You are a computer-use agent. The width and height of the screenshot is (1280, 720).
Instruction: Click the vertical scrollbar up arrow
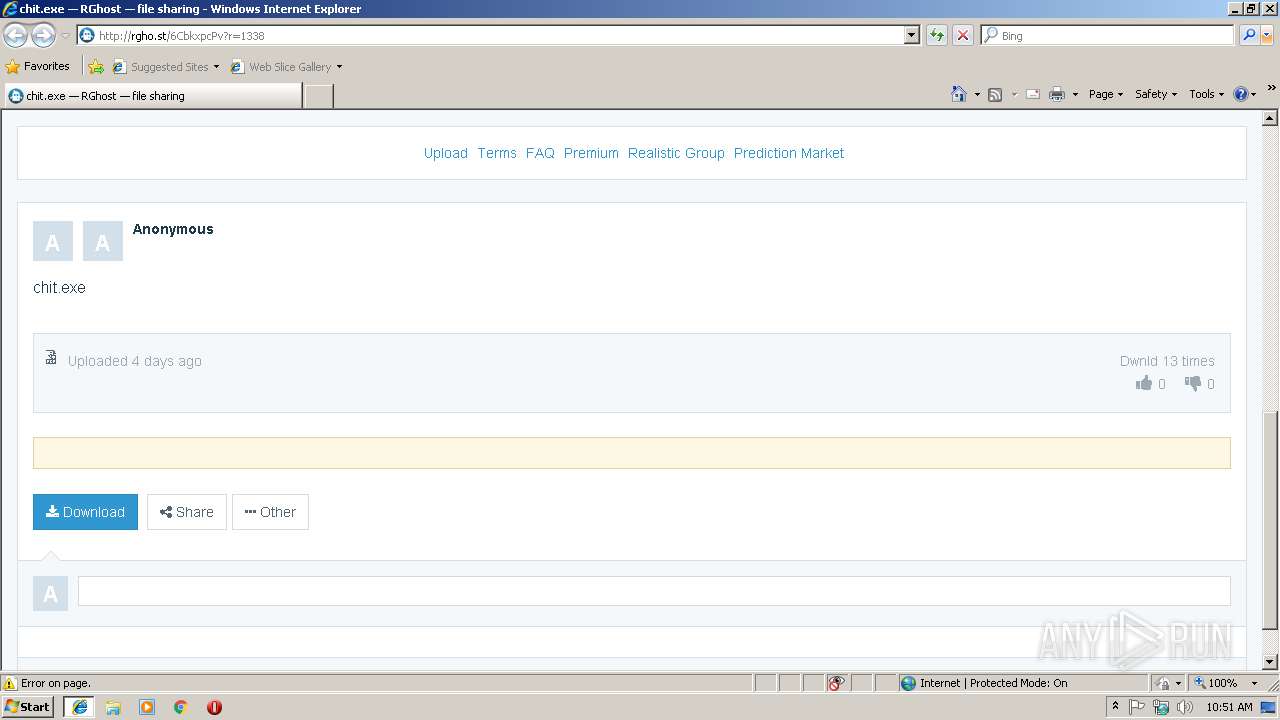coord(1270,118)
